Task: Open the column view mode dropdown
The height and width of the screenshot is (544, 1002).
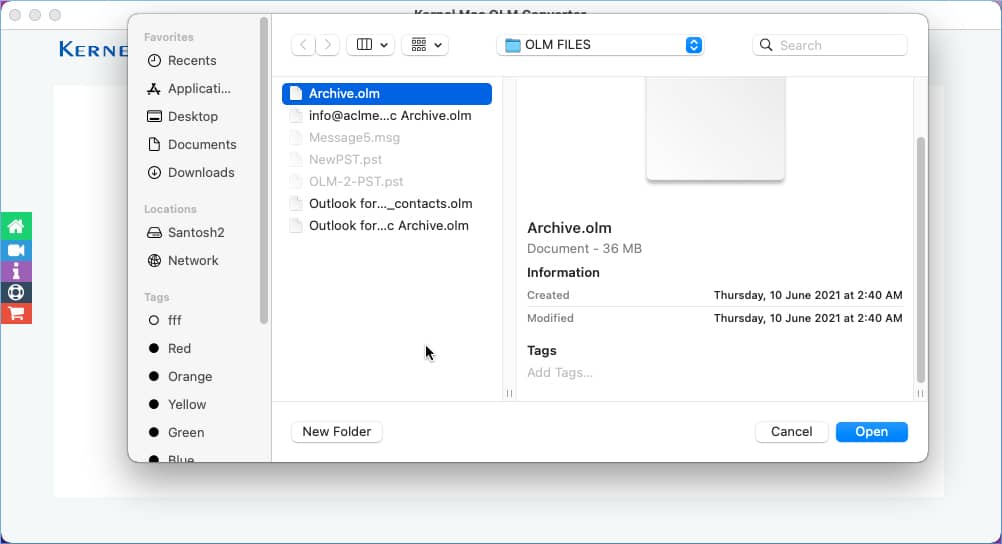Action: point(371,45)
